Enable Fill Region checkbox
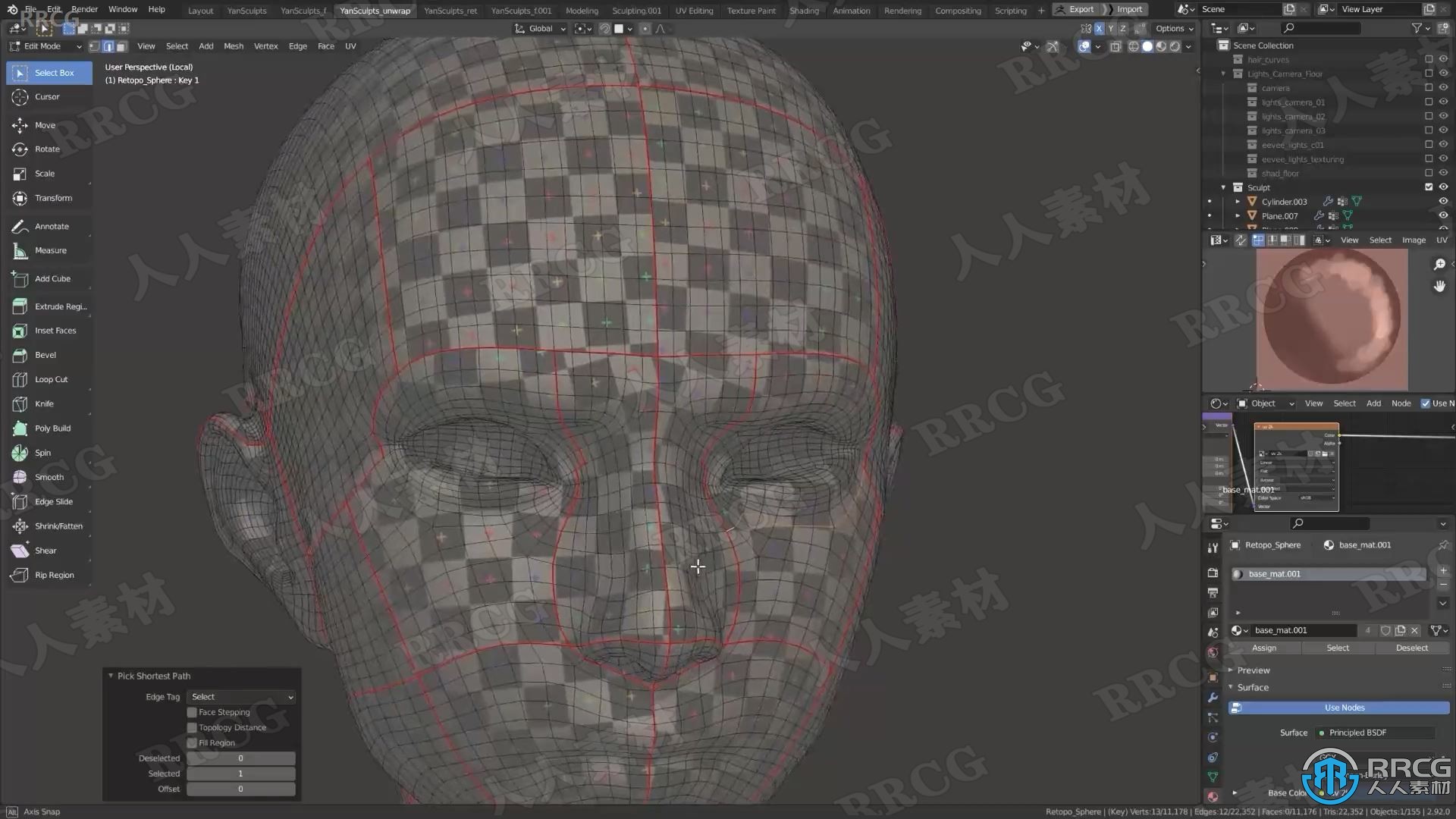1456x819 pixels. [x=191, y=743]
